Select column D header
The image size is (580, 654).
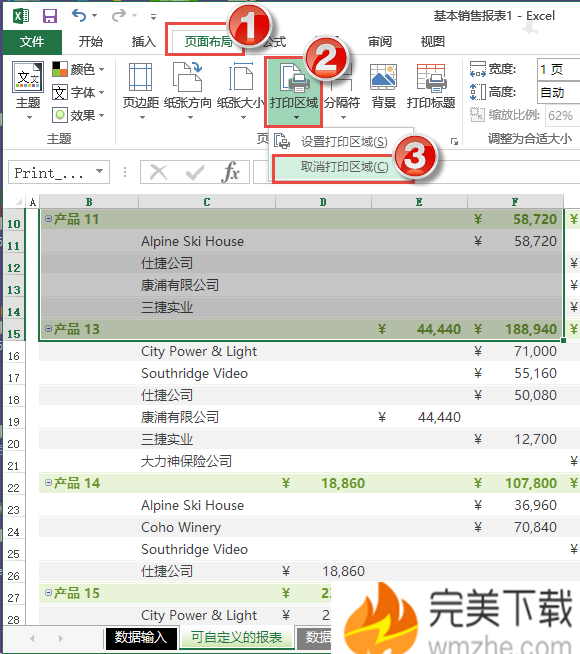pyautogui.click(x=323, y=202)
